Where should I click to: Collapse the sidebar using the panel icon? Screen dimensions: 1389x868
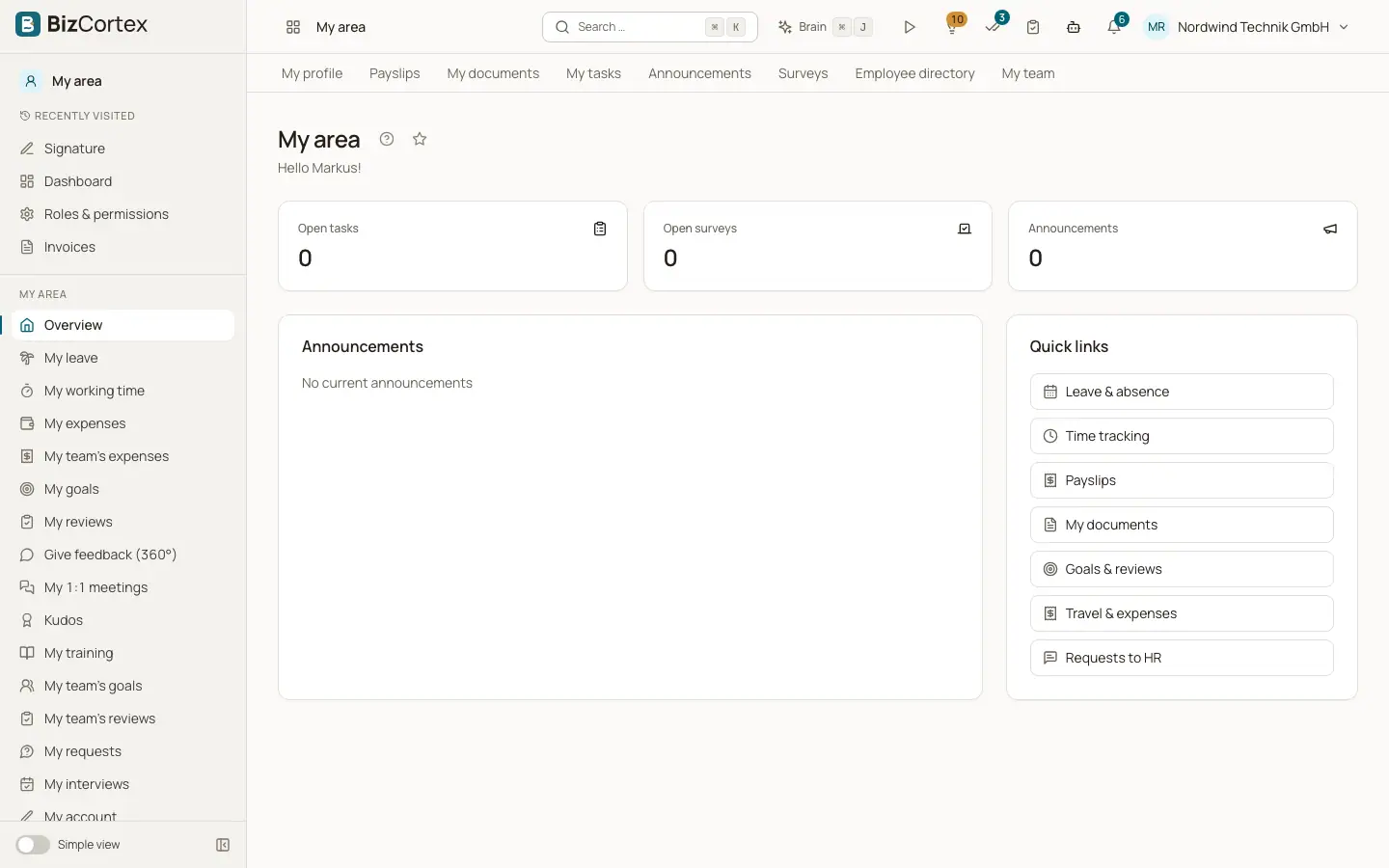[223, 845]
